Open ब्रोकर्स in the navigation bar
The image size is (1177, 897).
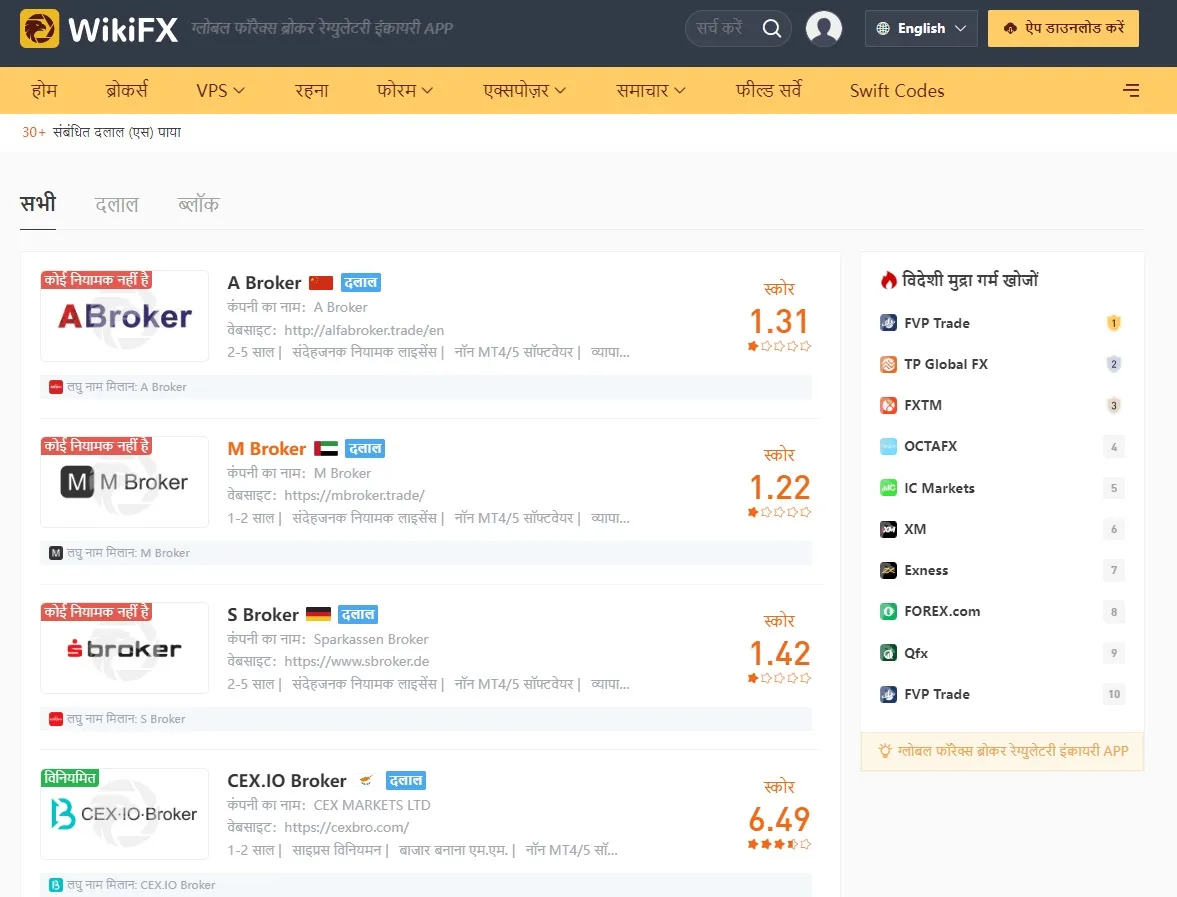tap(127, 91)
